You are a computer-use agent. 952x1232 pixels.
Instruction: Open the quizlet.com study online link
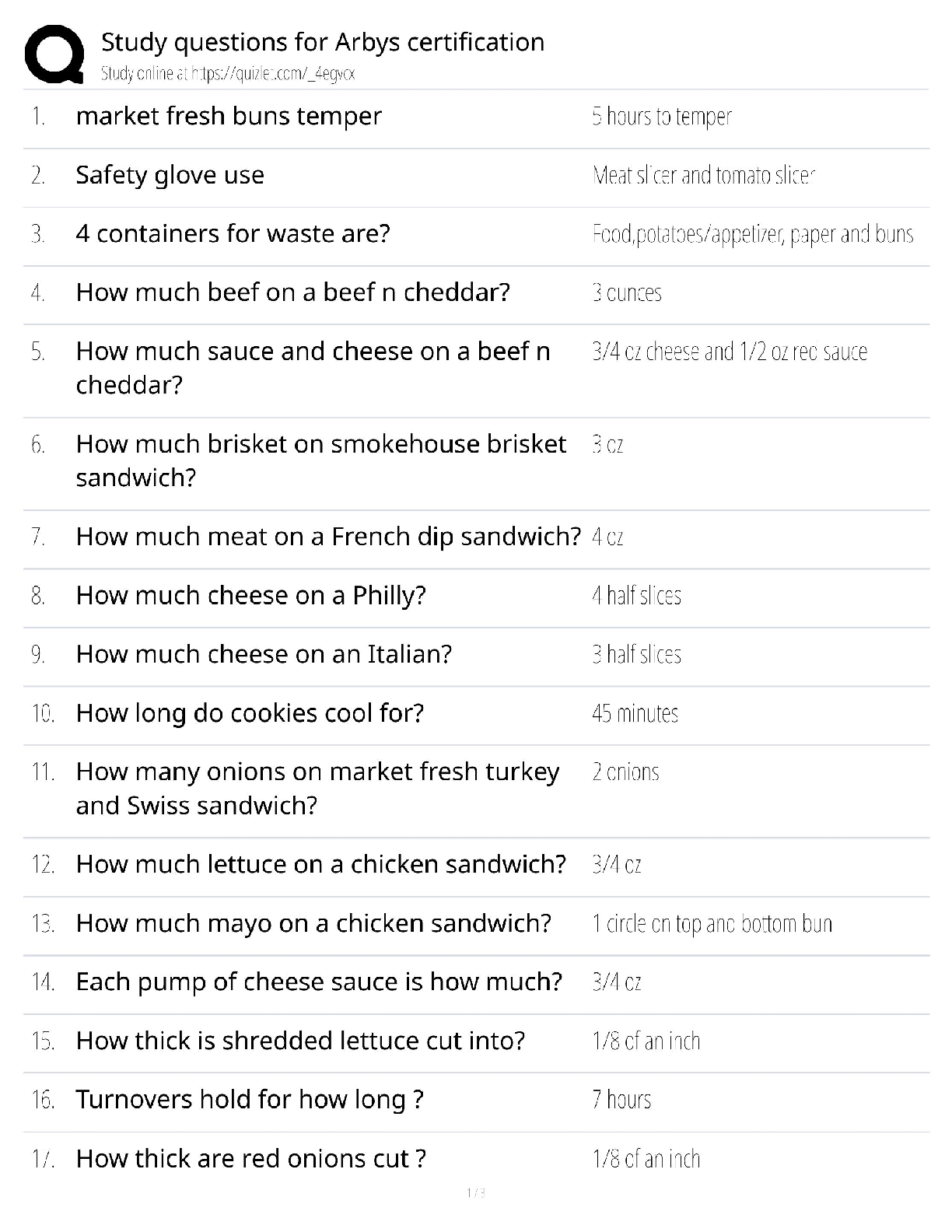coord(228,74)
